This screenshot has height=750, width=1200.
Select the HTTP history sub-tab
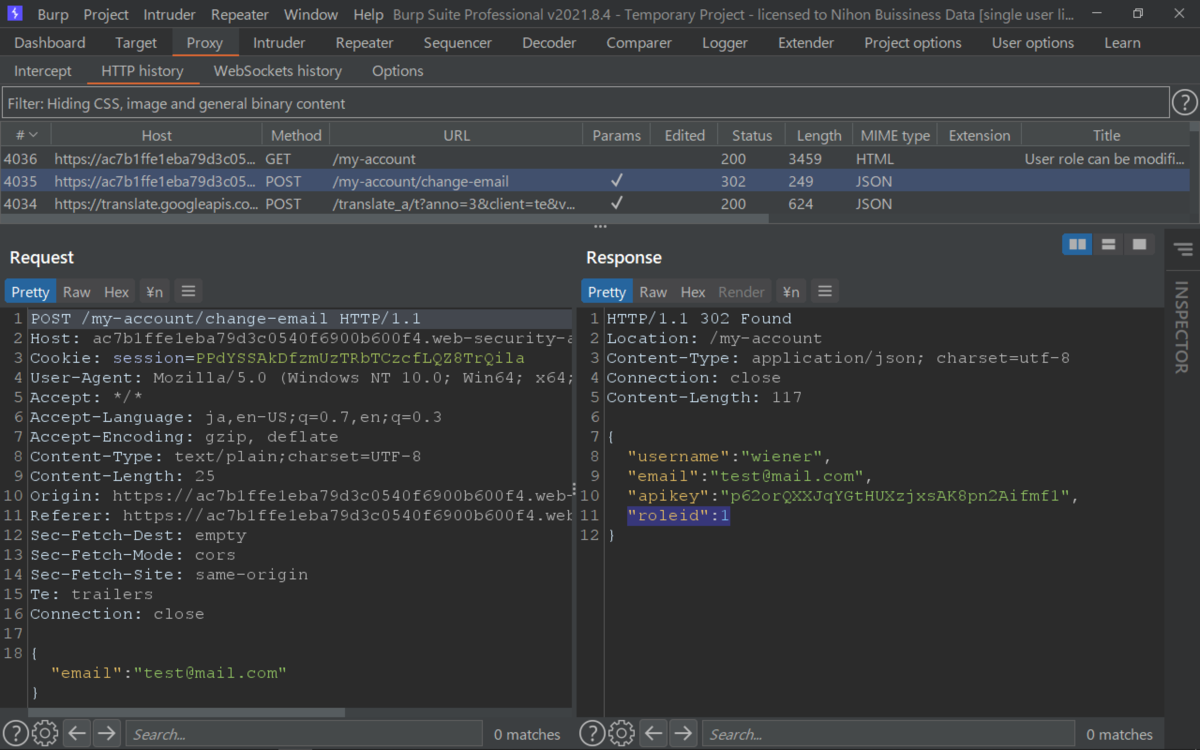(x=142, y=71)
